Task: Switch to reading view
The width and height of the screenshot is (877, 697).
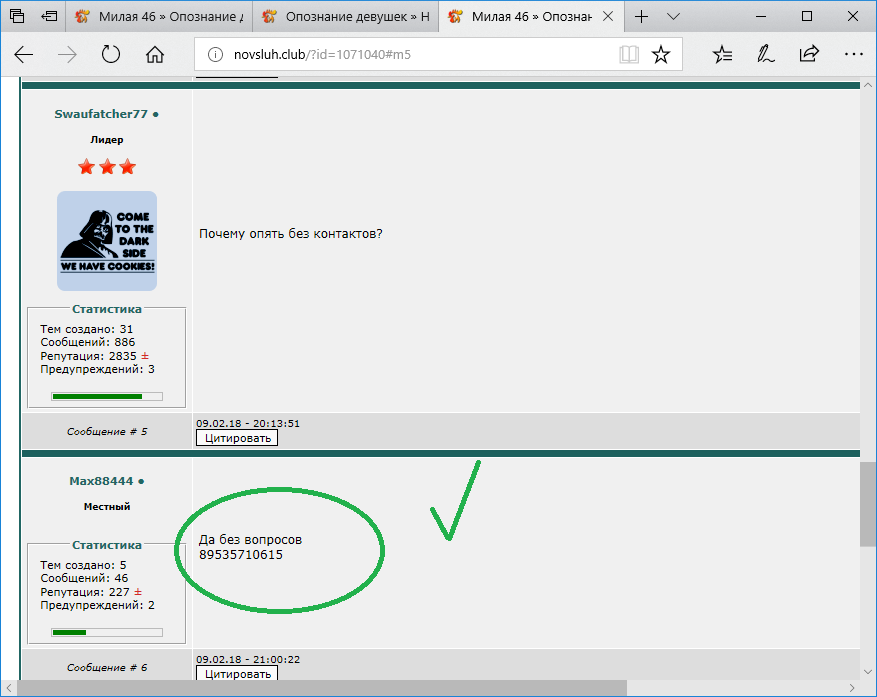Action: pos(628,55)
